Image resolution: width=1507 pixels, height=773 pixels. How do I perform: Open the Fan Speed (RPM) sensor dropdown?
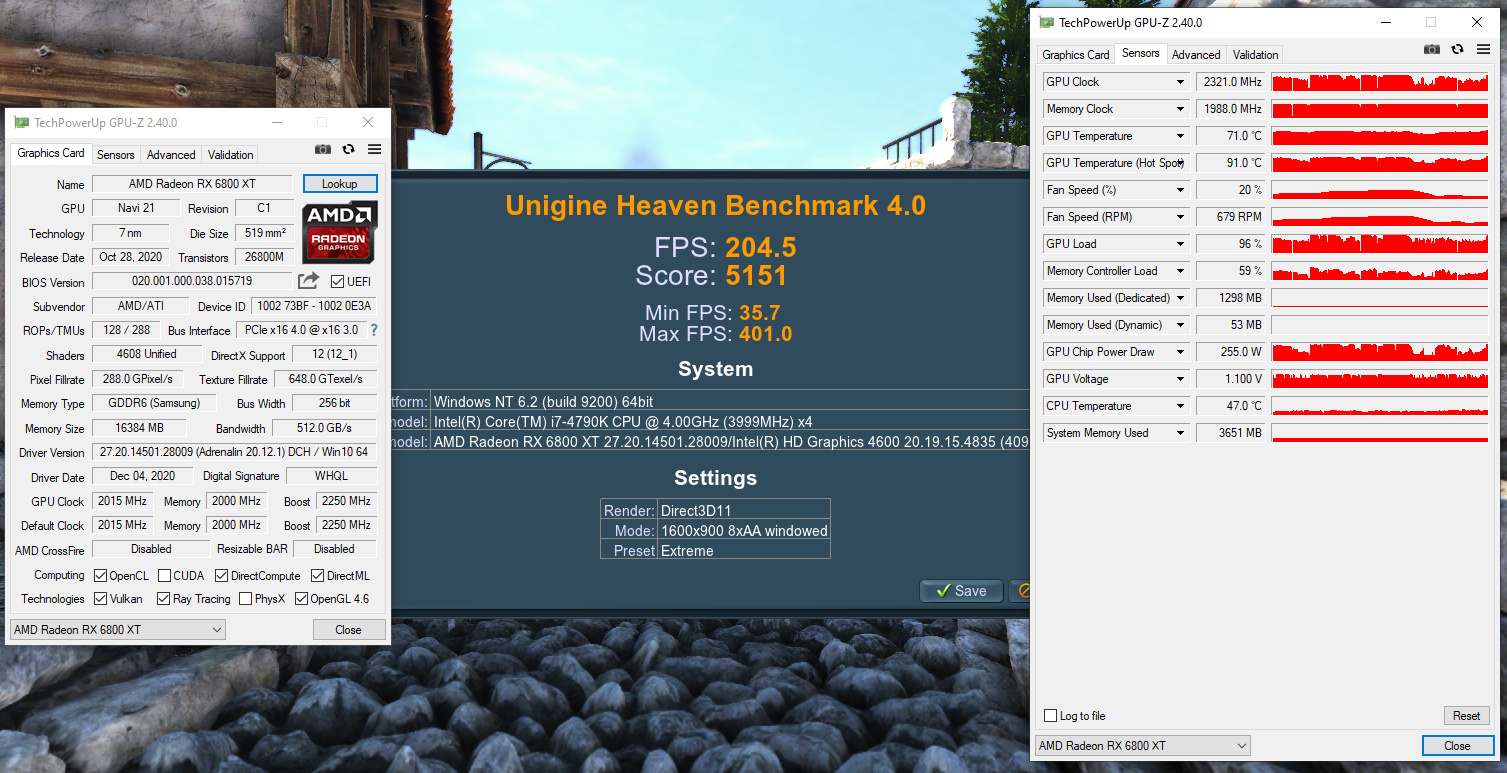1180,217
